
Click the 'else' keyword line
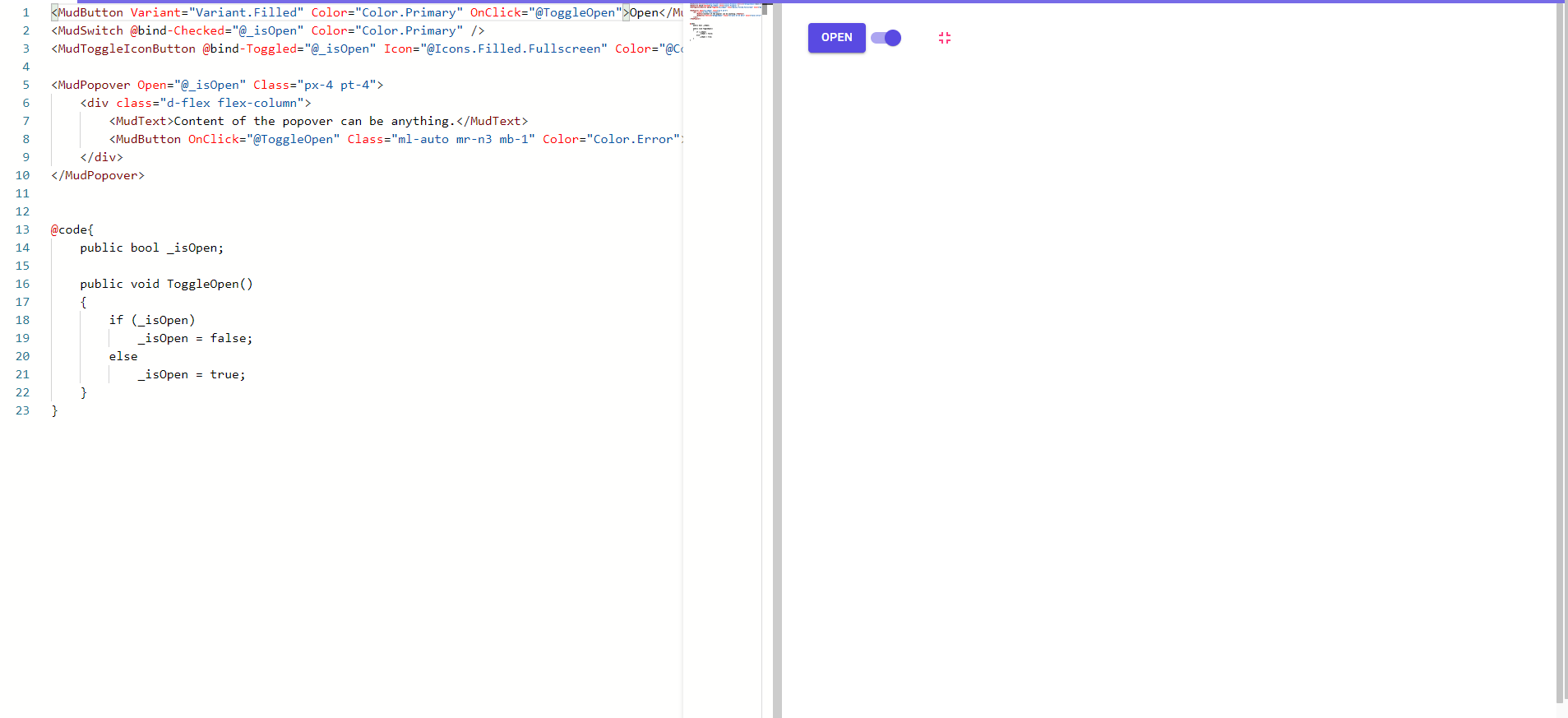click(x=123, y=356)
